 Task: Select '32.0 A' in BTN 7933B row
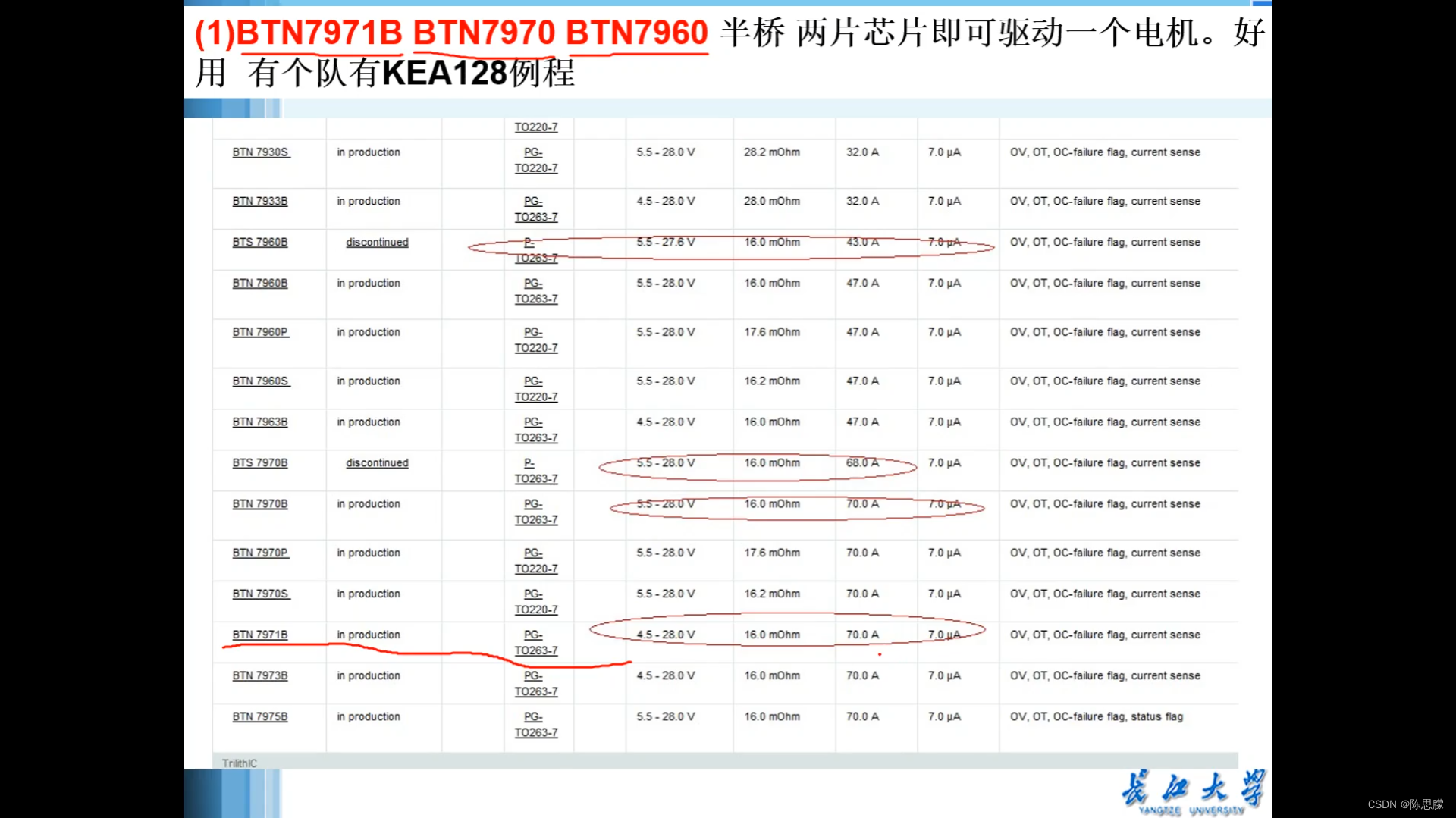863,201
